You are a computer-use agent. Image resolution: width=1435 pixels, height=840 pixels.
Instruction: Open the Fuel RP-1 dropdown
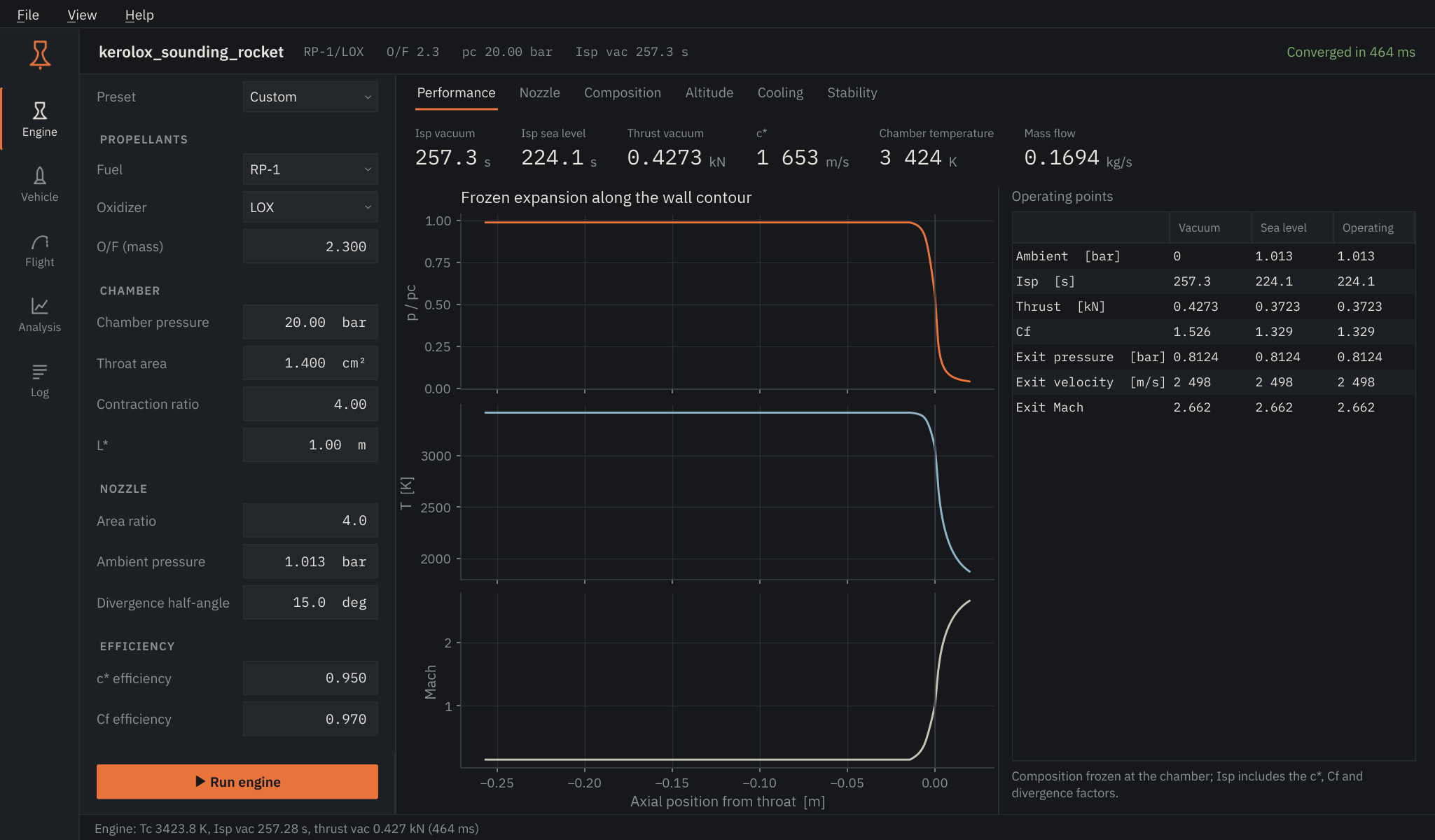point(310,169)
